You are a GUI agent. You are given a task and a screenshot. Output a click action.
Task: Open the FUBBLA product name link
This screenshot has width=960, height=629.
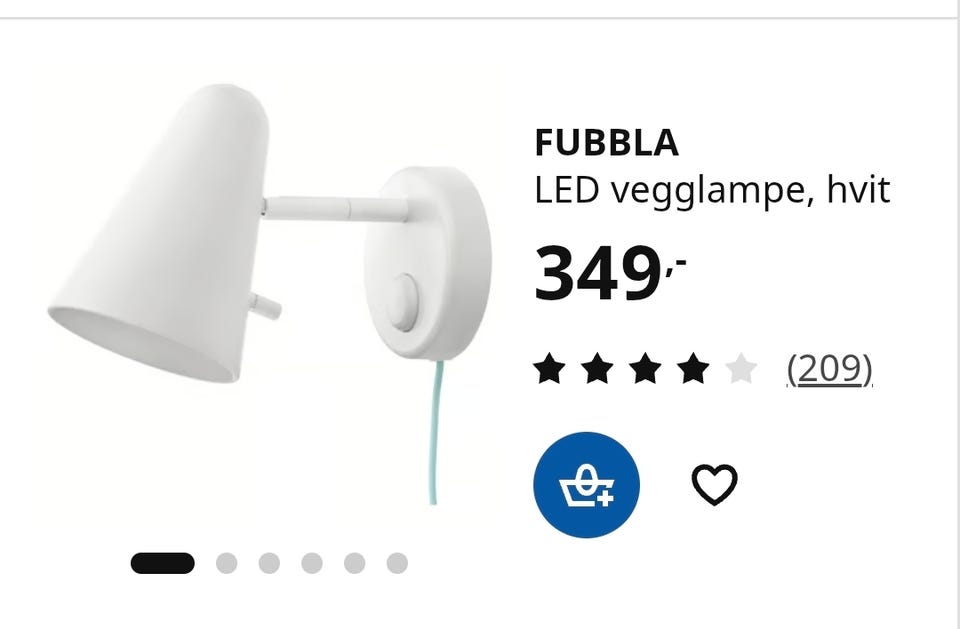click(x=607, y=143)
